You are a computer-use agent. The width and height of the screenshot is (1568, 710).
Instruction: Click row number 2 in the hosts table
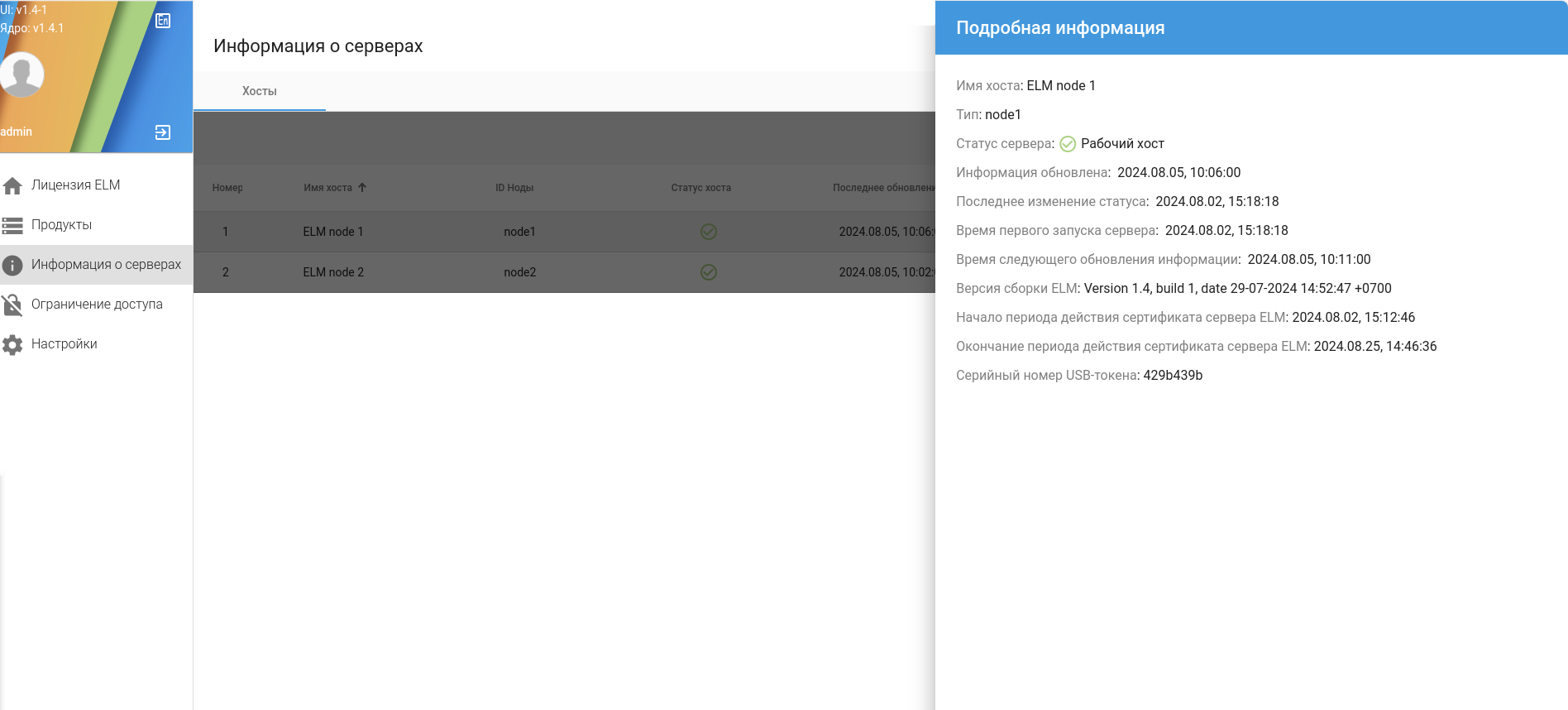click(225, 272)
